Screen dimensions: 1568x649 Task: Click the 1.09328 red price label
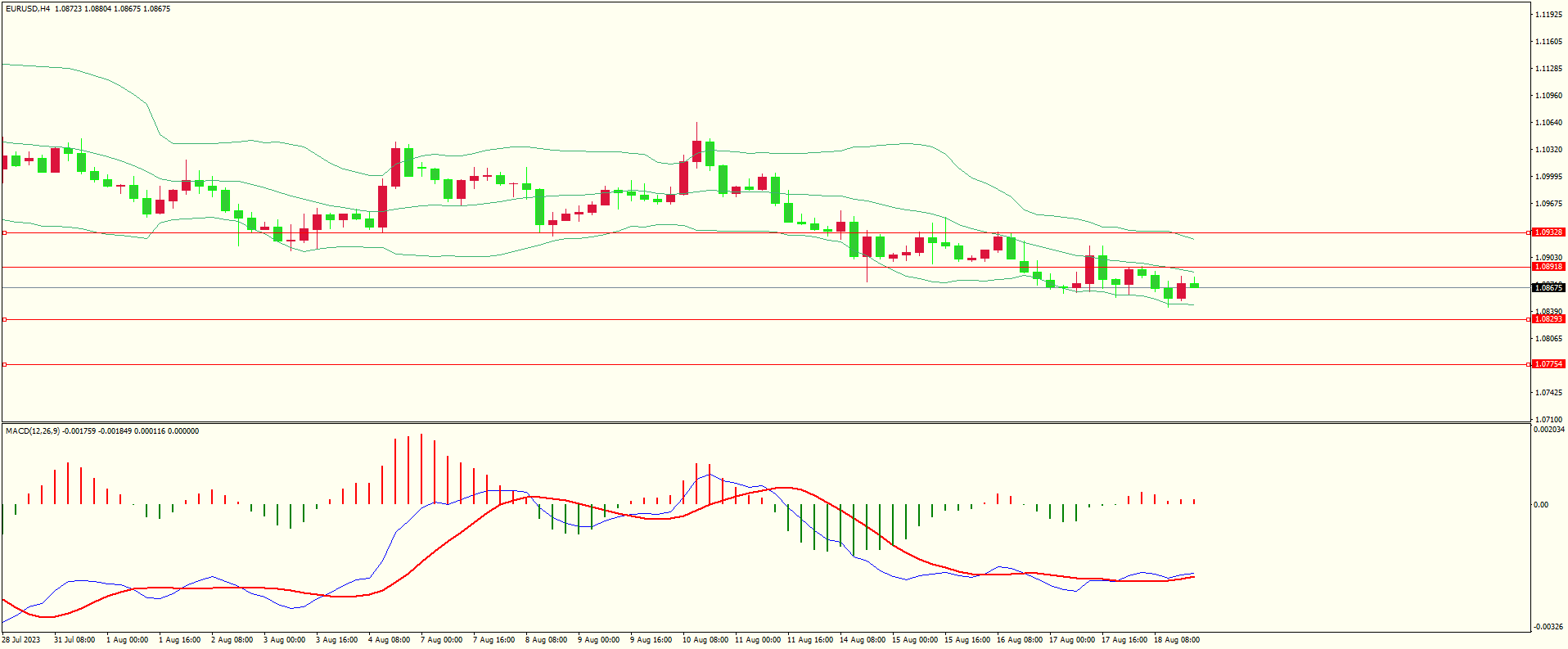(1548, 232)
